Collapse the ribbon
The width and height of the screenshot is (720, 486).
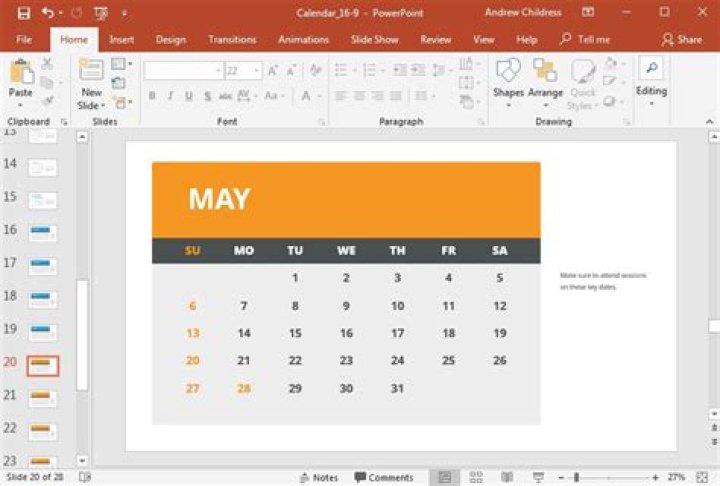(x=709, y=122)
